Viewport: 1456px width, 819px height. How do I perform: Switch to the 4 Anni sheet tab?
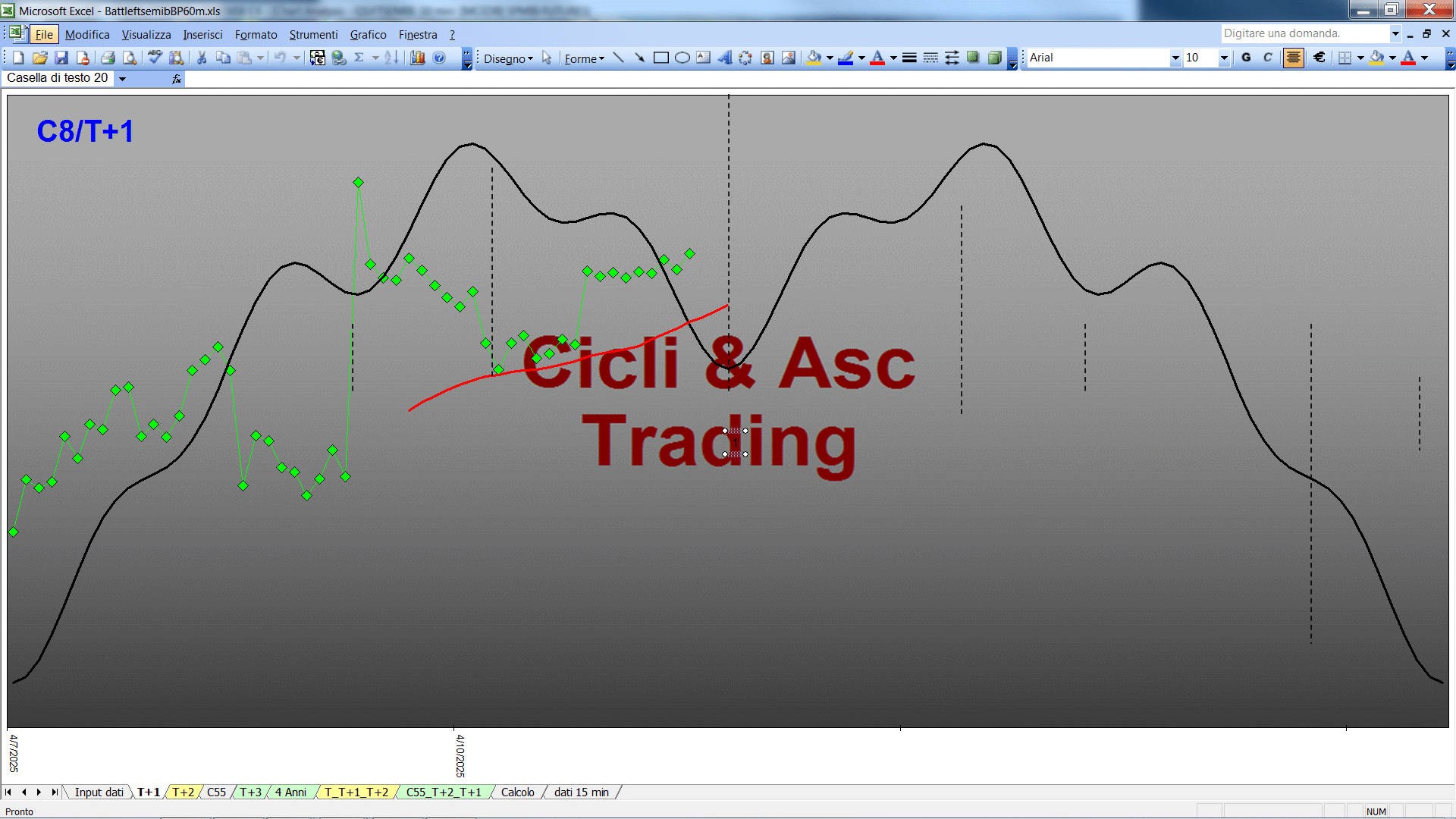click(290, 792)
